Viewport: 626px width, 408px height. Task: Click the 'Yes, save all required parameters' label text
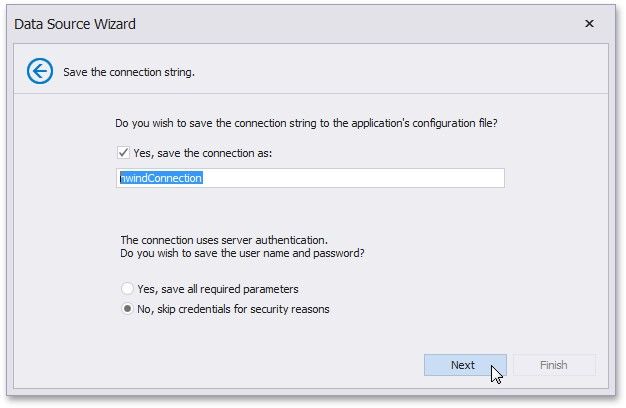[x=224, y=288]
